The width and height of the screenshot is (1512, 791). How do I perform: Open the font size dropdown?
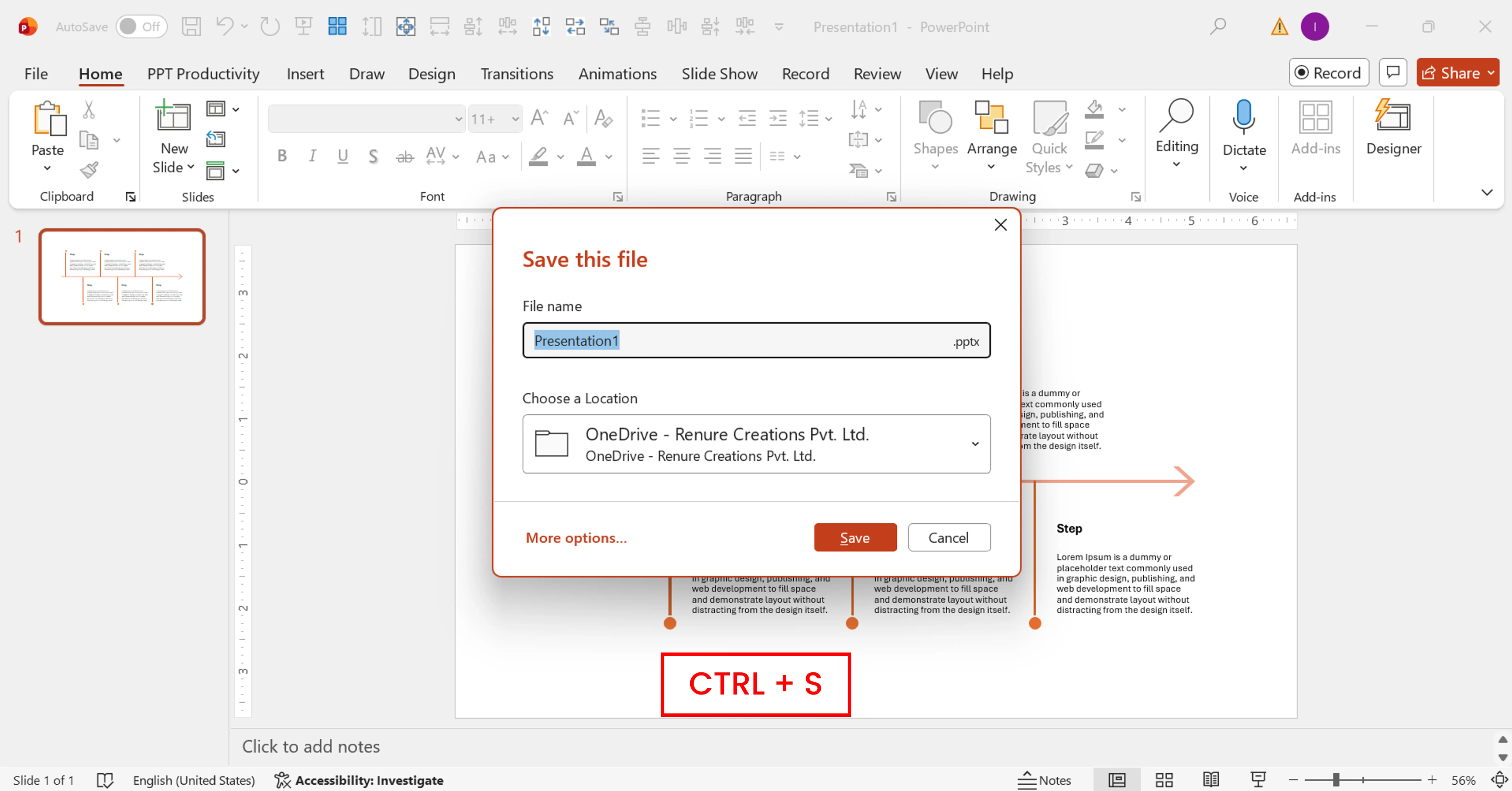coord(515,119)
